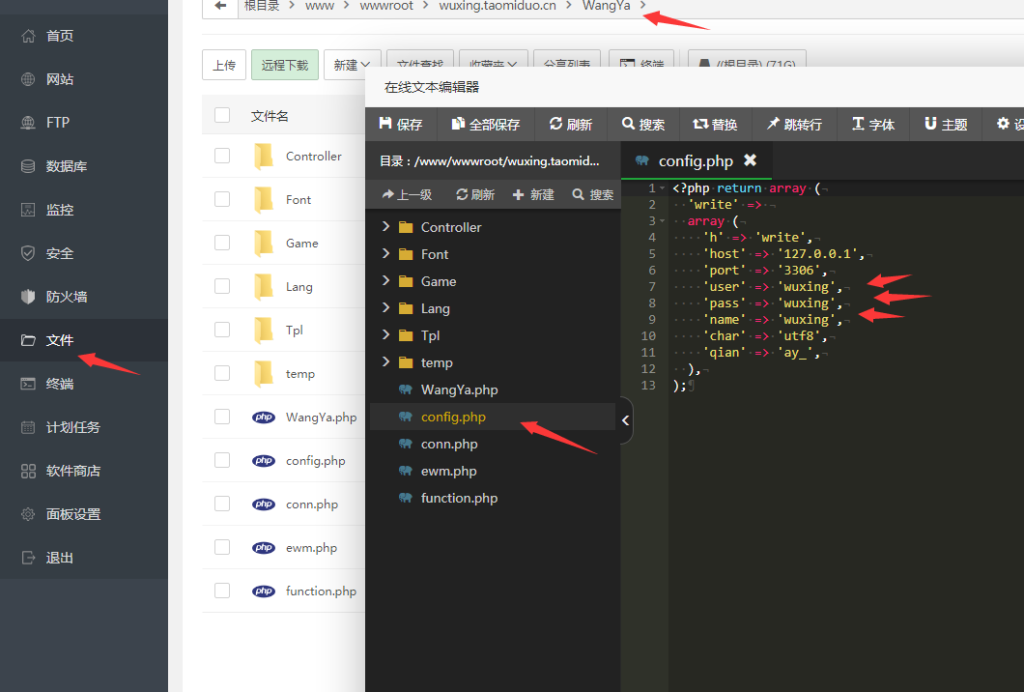Expand the Lang folder in editor tree
Screen dimensions: 1024x692
386,308
